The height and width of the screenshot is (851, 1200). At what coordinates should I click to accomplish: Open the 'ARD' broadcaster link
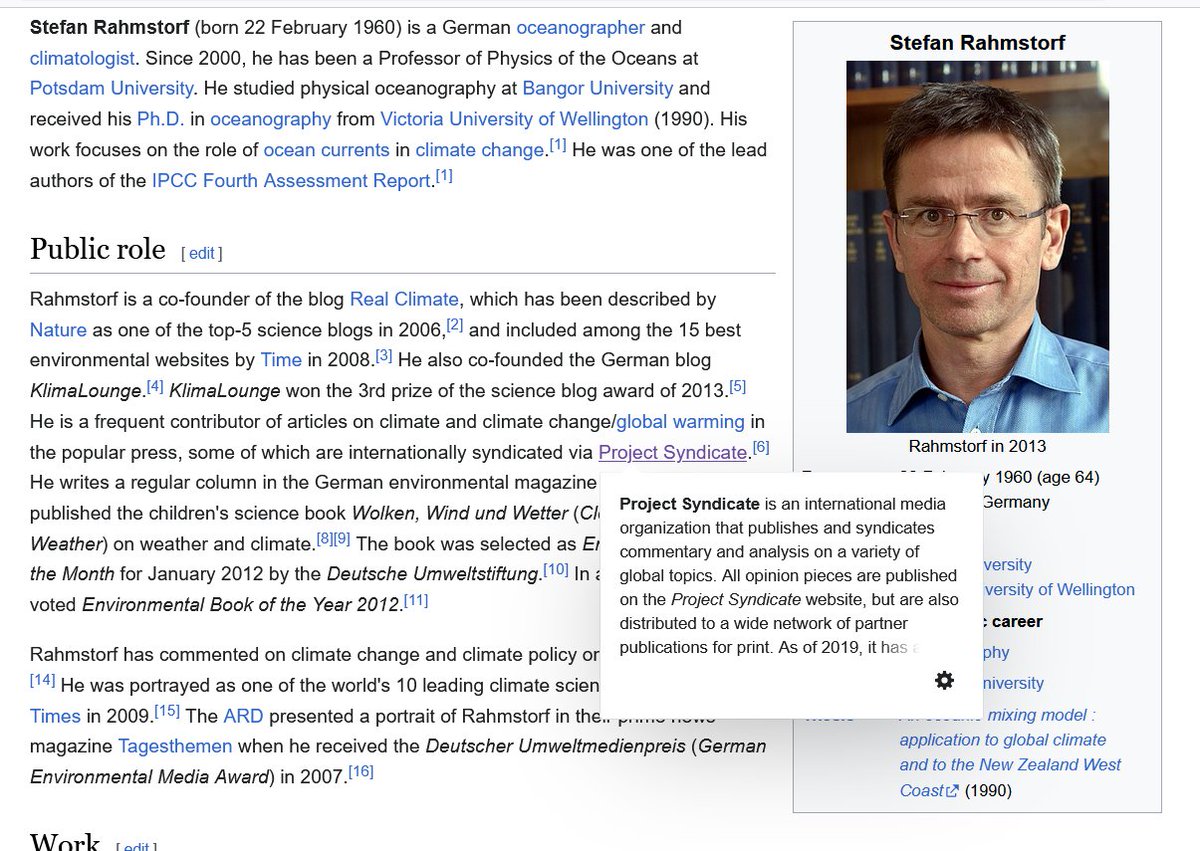click(x=243, y=716)
